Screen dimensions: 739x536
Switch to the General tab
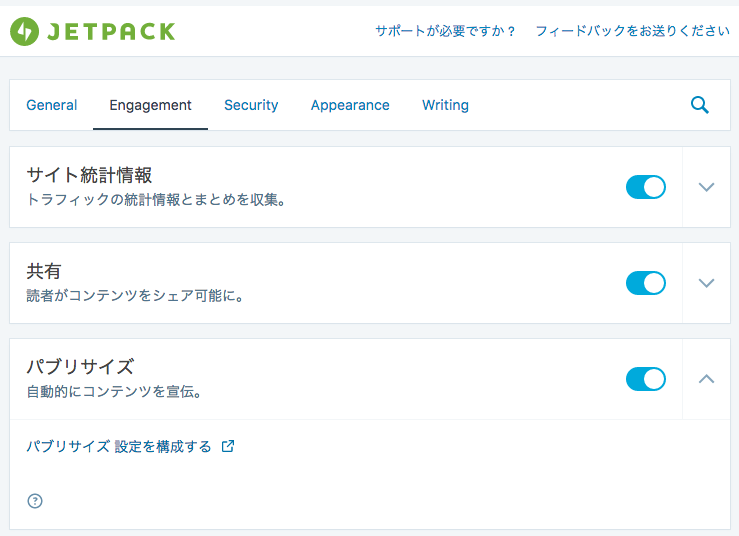click(52, 105)
